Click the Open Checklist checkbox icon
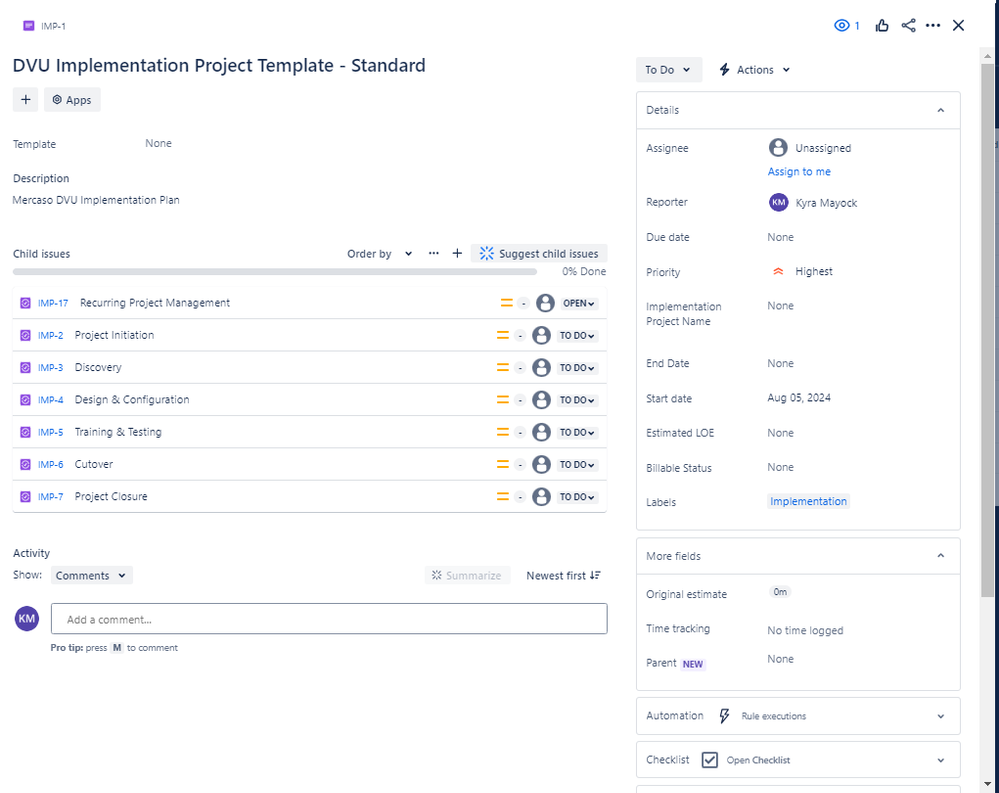Screen dimensions: 999x793 click(x=709, y=761)
